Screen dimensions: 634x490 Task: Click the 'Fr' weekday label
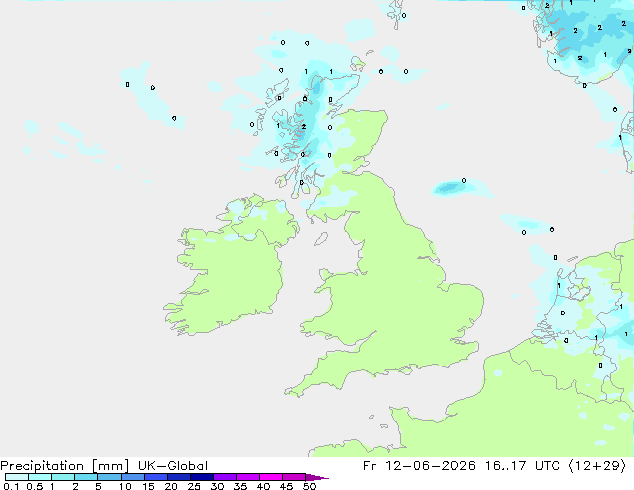pos(369,466)
